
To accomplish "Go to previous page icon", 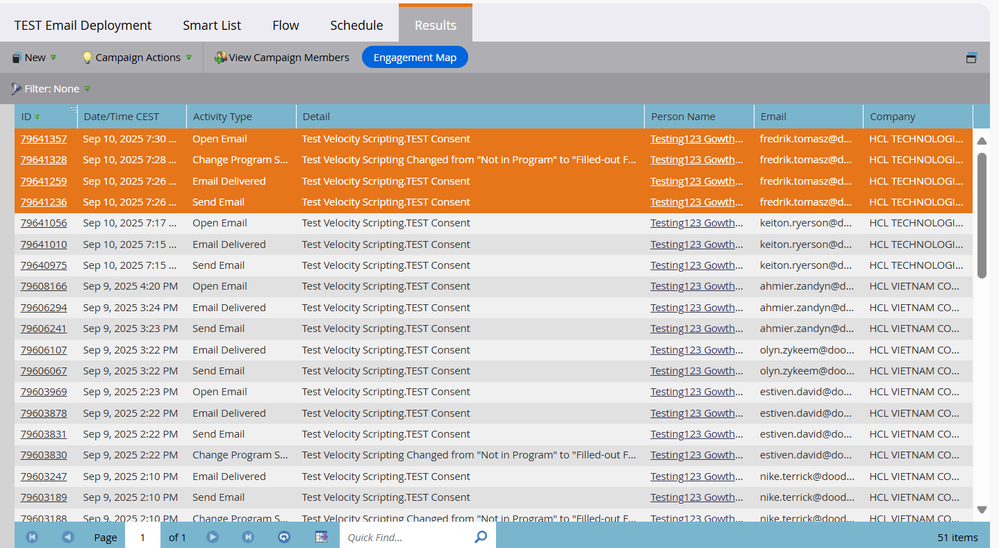I will pos(68,537).
